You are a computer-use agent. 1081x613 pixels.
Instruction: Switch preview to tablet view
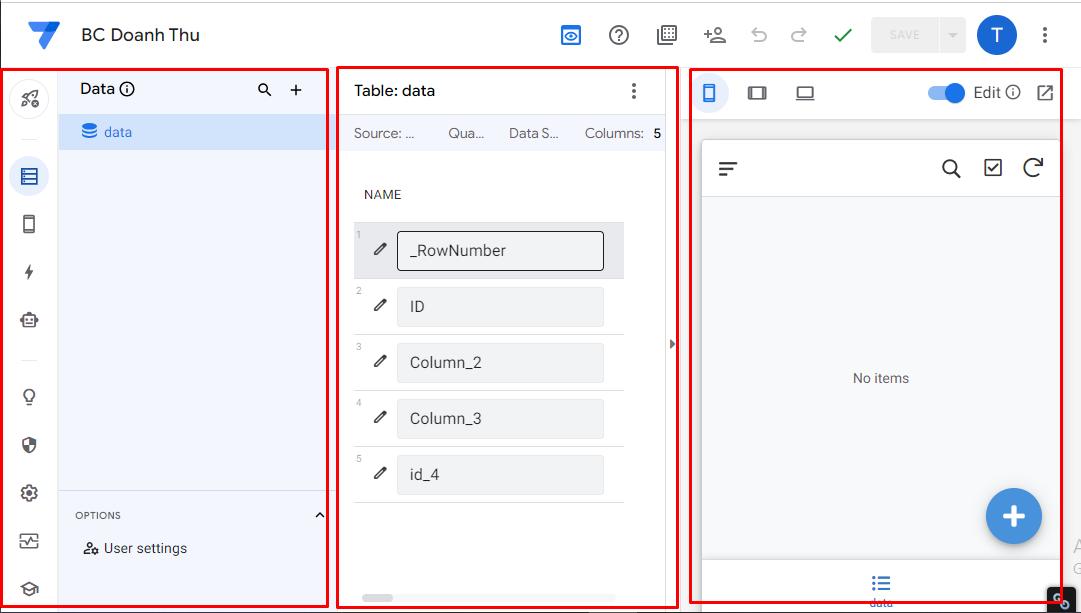[757, 92]
